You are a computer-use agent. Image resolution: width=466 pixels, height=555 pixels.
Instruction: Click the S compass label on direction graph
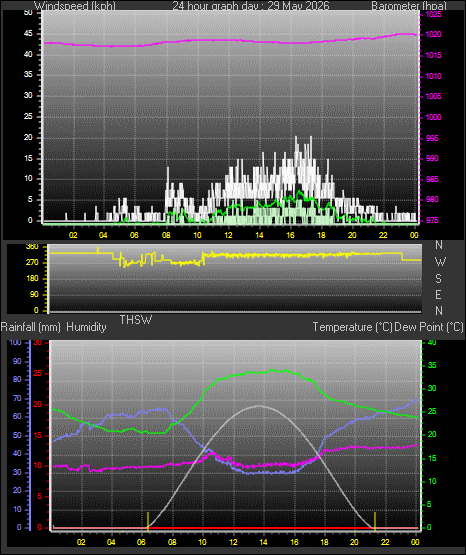(438, 279)
